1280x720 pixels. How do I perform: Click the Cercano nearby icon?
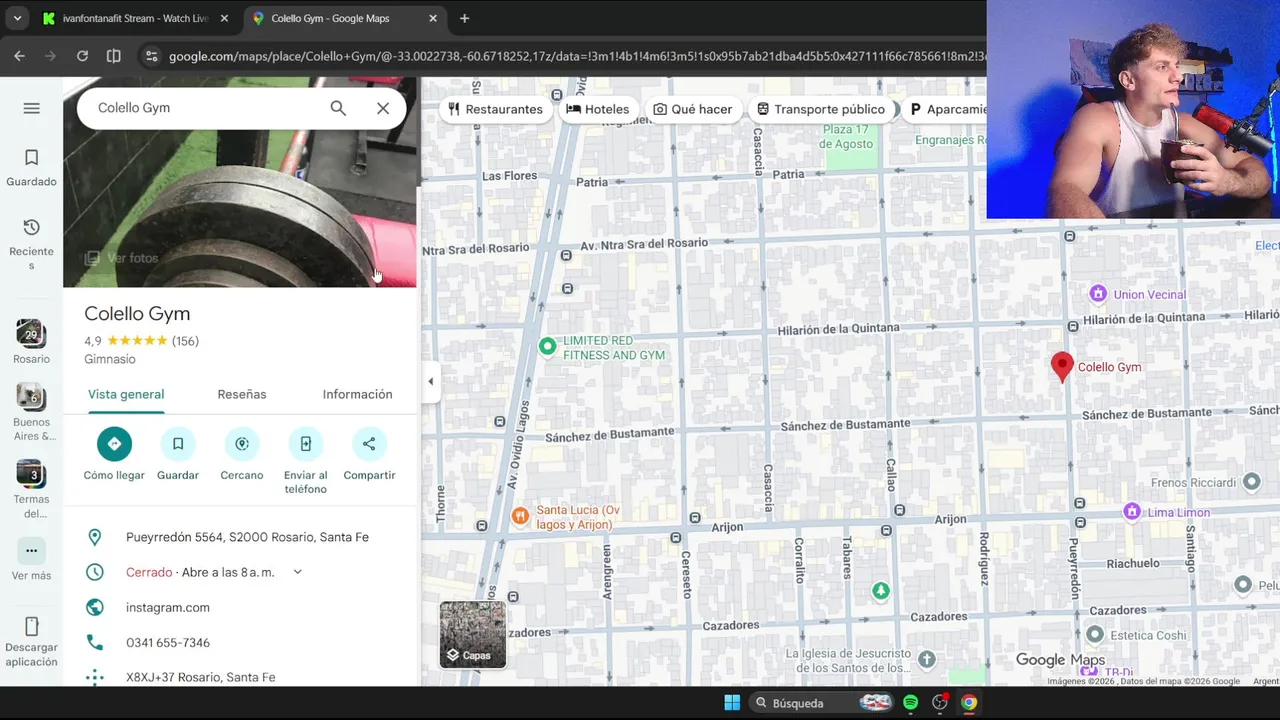pyautogui.click(x=242, y=444)
